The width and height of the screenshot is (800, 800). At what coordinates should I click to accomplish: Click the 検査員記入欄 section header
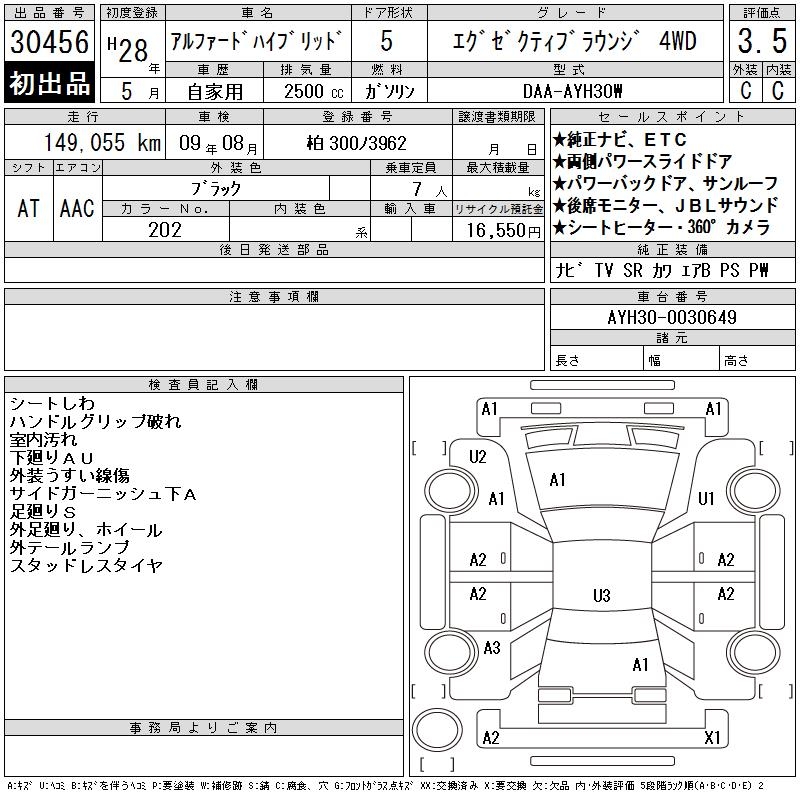pos(203,384)
